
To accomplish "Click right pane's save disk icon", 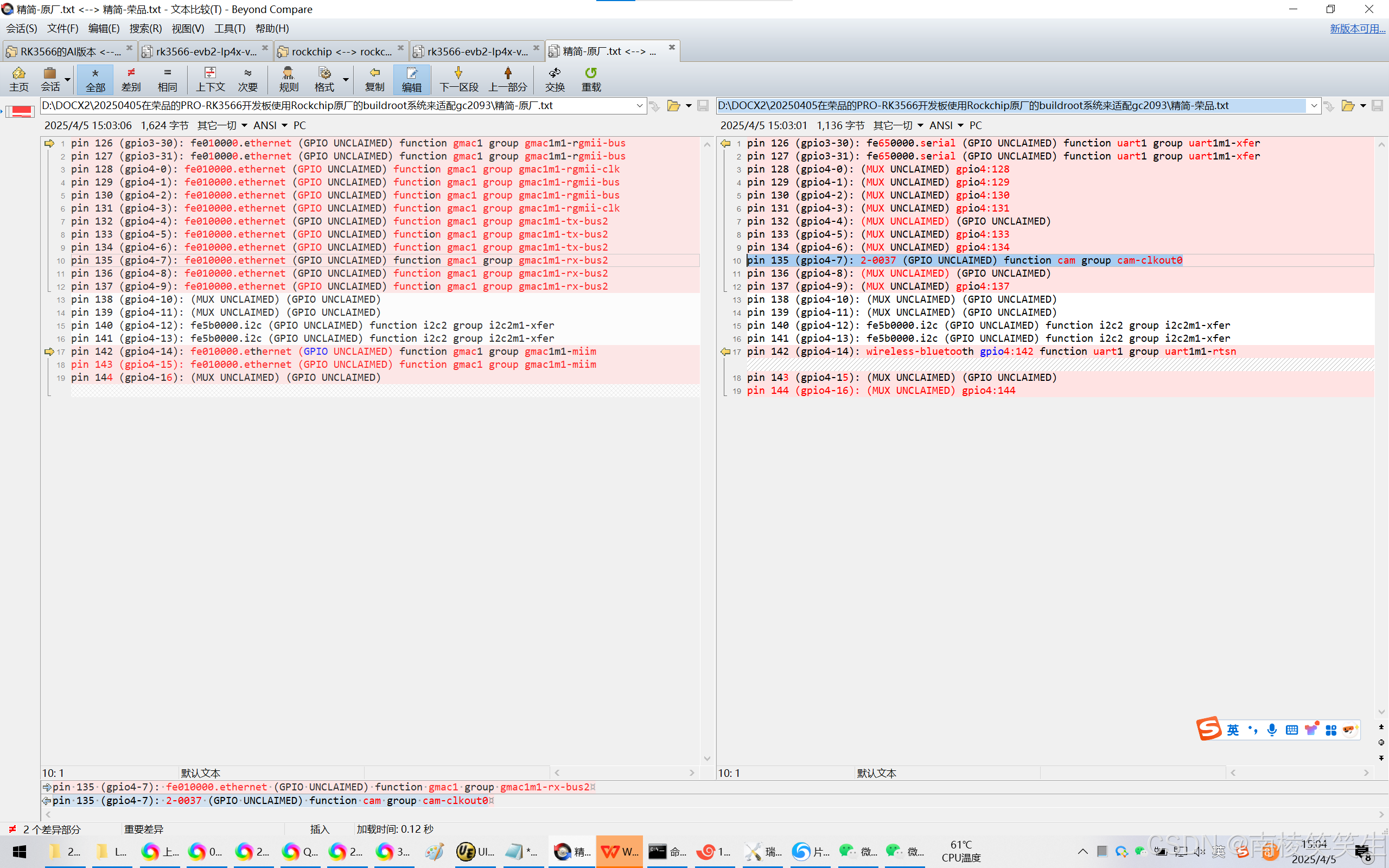I will click(x=1377, y=106).
